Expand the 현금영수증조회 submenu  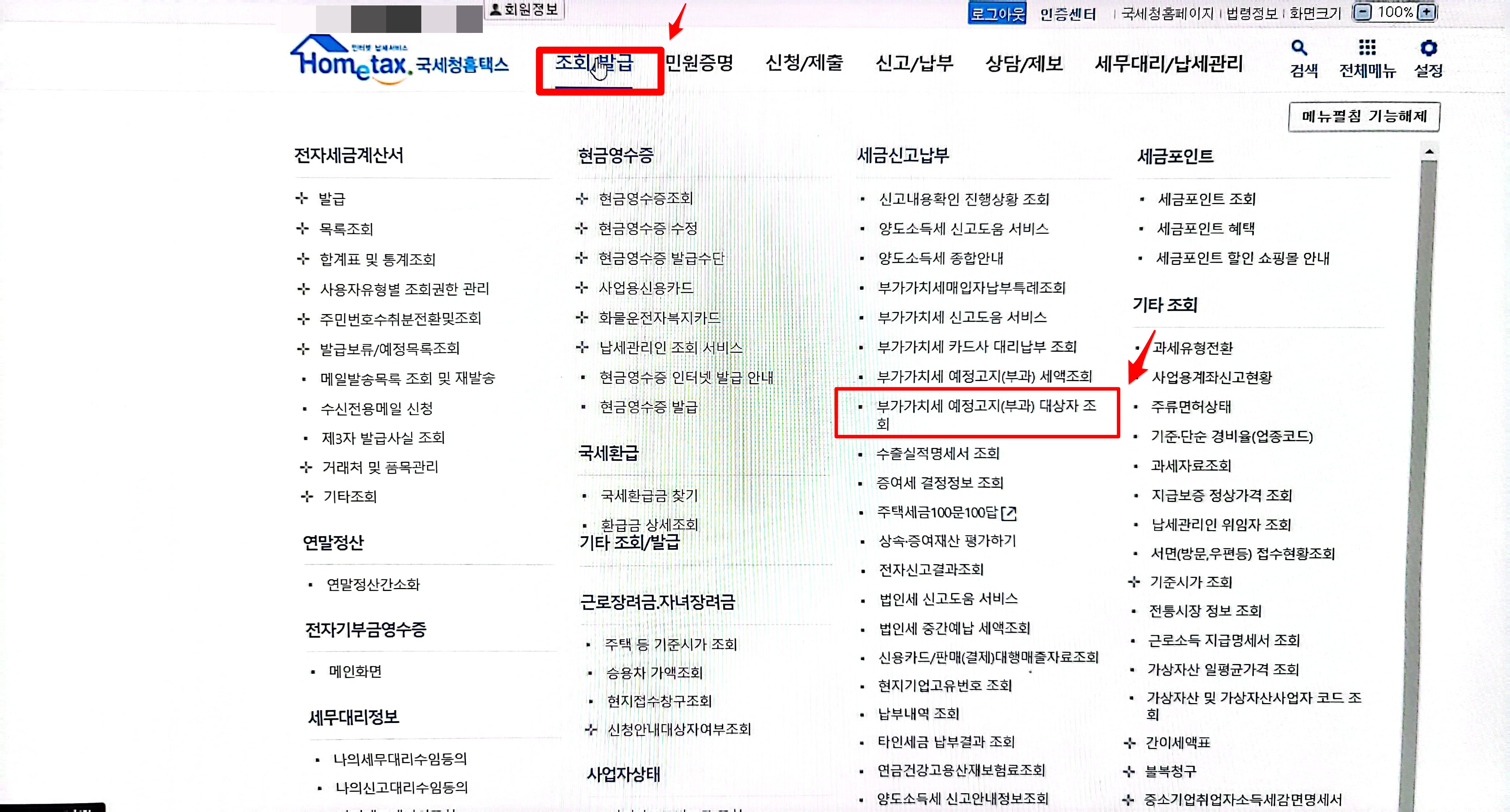(582, 199)
